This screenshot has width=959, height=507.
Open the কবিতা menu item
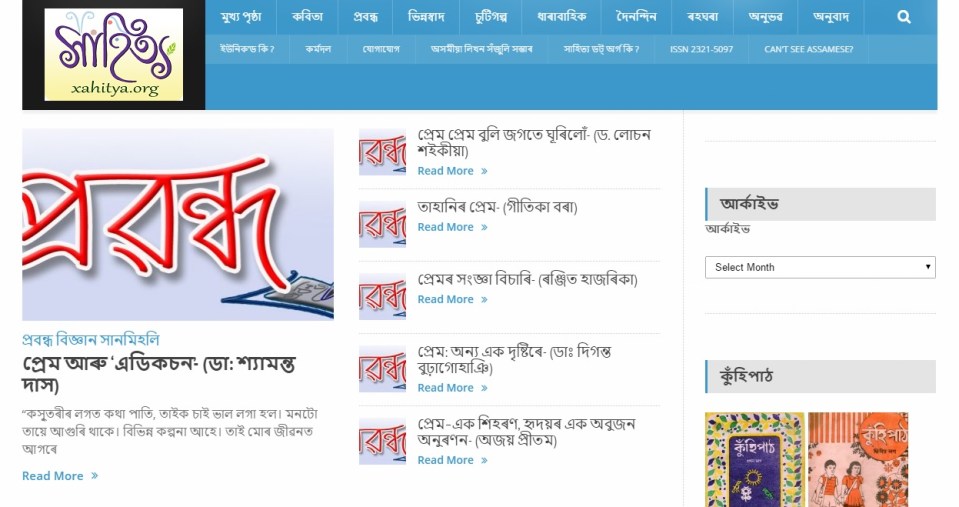[307, 17]
